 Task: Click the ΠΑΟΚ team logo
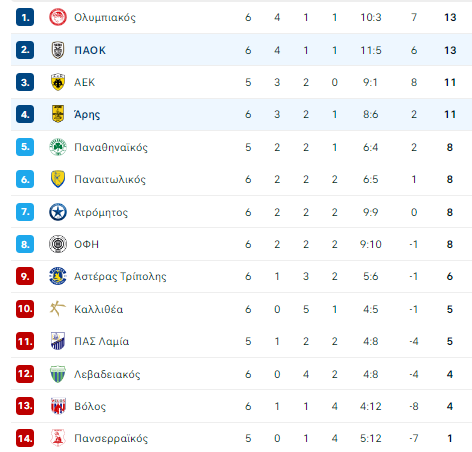coord(58,50)
